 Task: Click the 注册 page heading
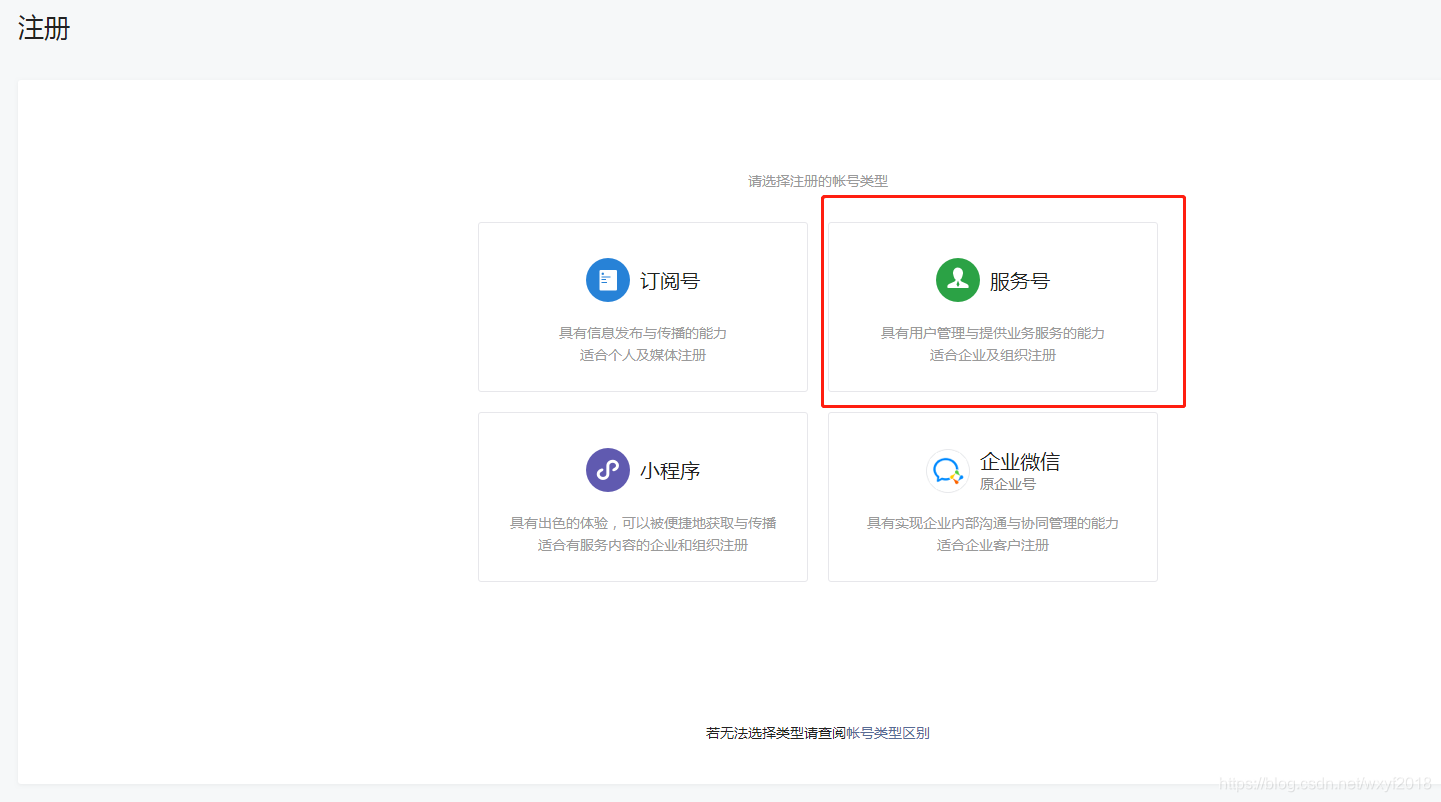[x=42, y=27]
